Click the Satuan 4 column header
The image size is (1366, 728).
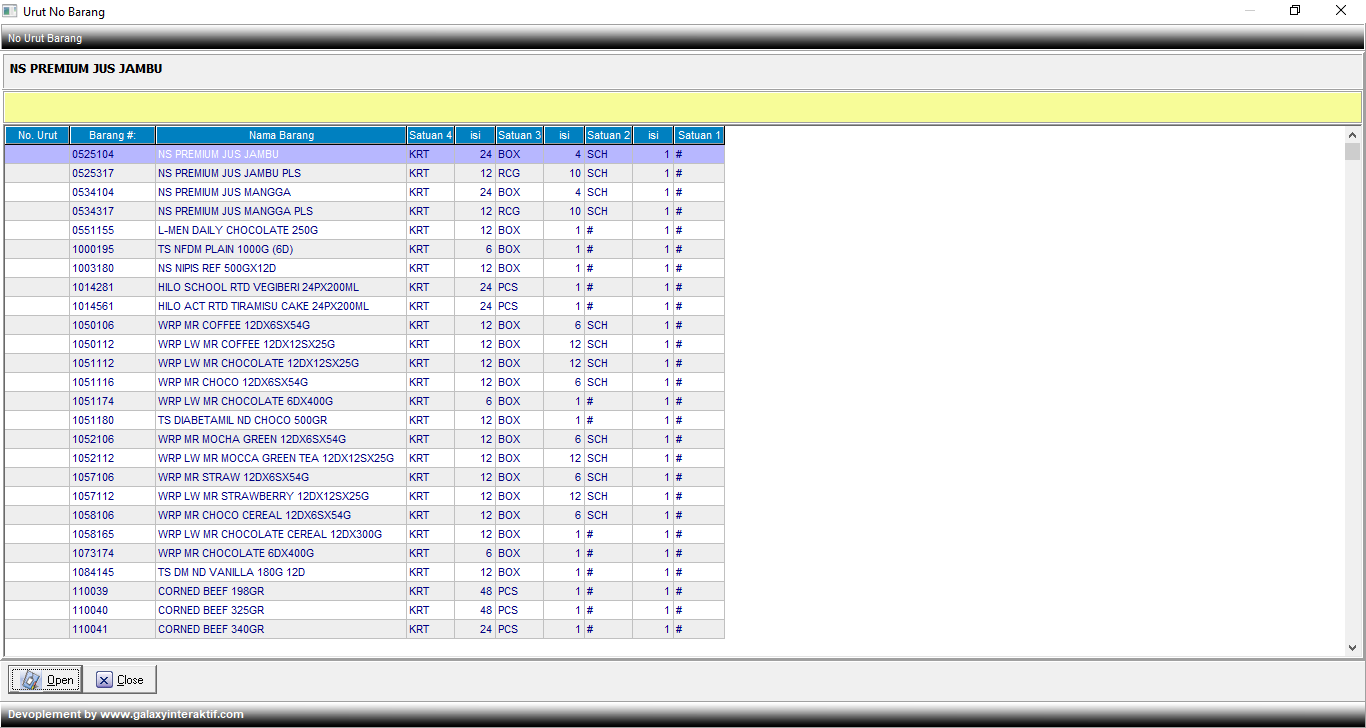click(430, 135)
